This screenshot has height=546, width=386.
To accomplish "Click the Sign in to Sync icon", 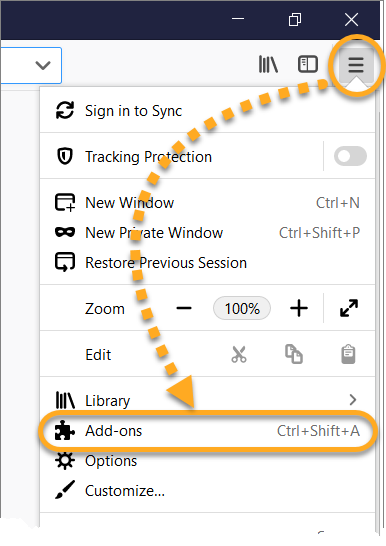I will tap(65, 111).
